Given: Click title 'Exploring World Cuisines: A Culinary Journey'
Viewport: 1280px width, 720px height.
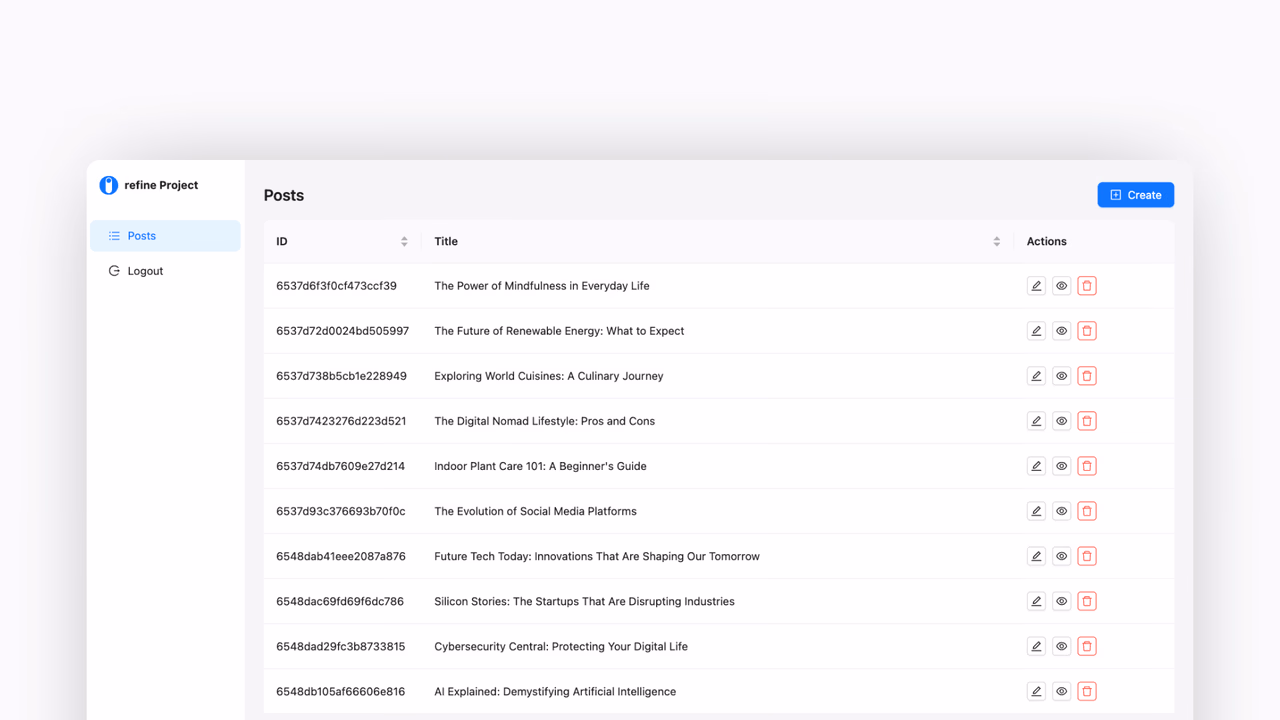Looking at the screenshot, I should (549, 376).
